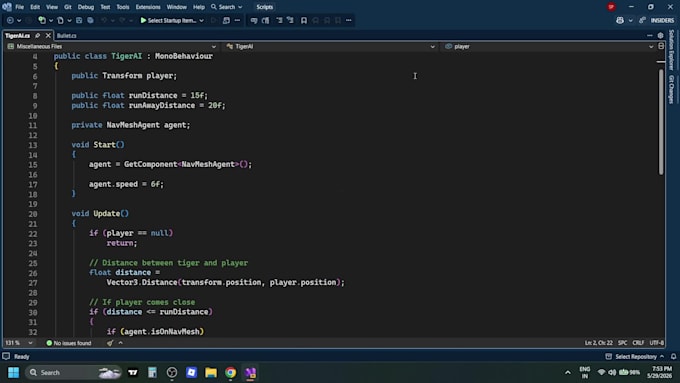This screenshot has width=680, height=383.
Task: Open the GitHub Copilot icon
Action: point(620,20)
